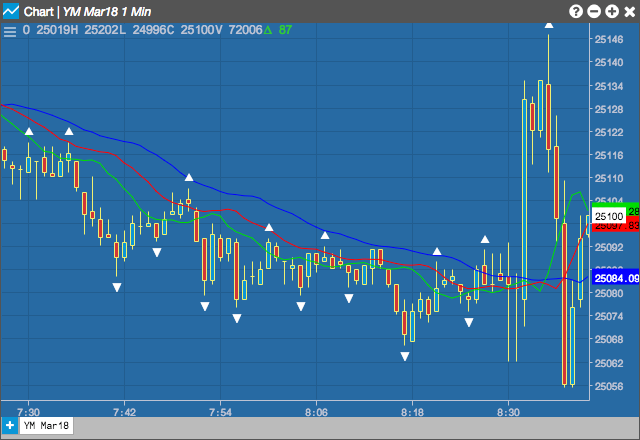Click the 8:18 time axis label
The width and height of the screenshot is (640, 440).
(x=412, y=412)
